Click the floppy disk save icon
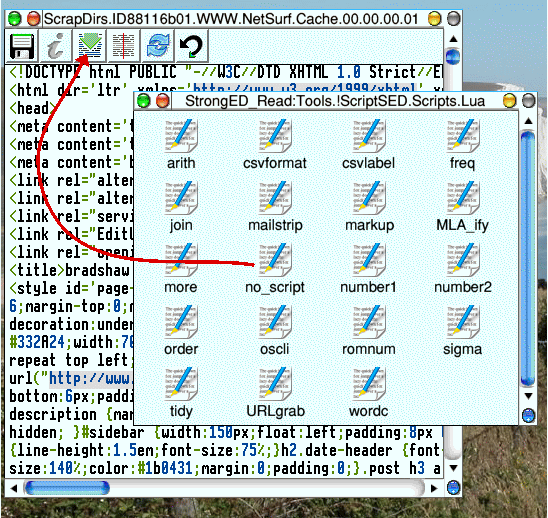548x518 pixels. pos(22,46)
